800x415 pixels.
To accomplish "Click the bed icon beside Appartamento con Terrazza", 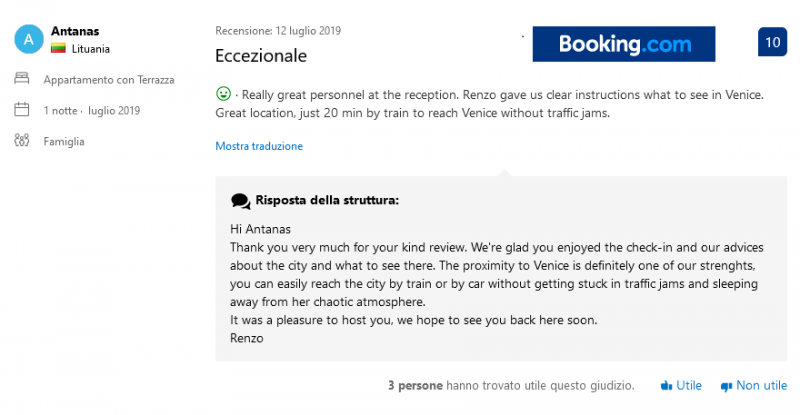I will (22, 79).
